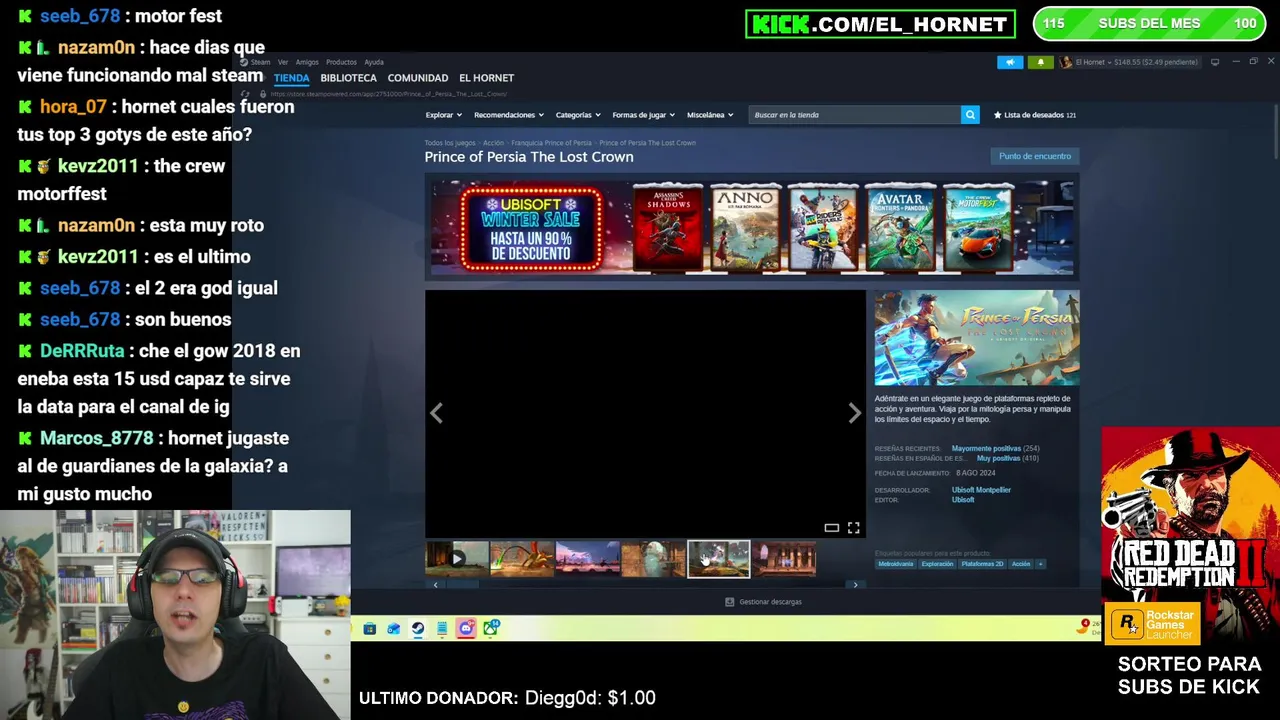The height and width of the screenshot is (720, 1280).
Task: Select the Exploración tag
Action: coord(937,564)
